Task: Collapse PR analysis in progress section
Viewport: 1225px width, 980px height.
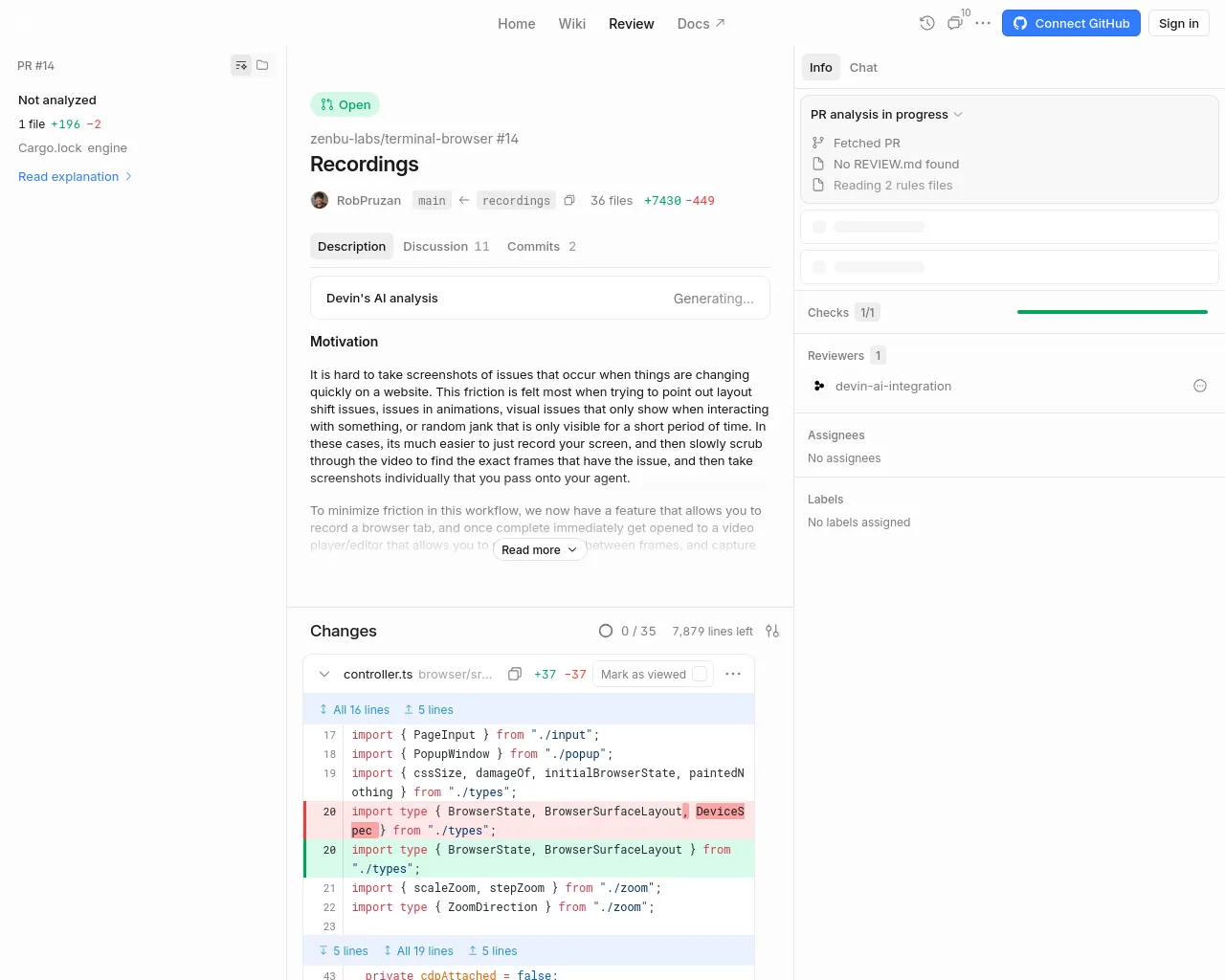Action: [886, 114]
